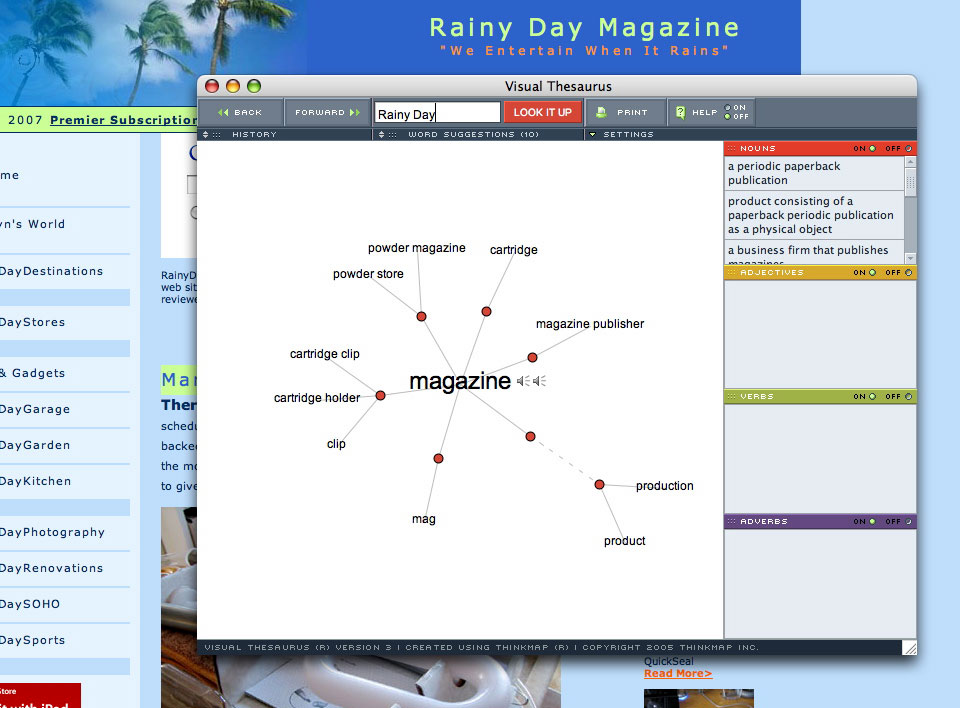Switch Adverbs ON
The width and height of the screenshot is (960, 708).
[872, 521]
